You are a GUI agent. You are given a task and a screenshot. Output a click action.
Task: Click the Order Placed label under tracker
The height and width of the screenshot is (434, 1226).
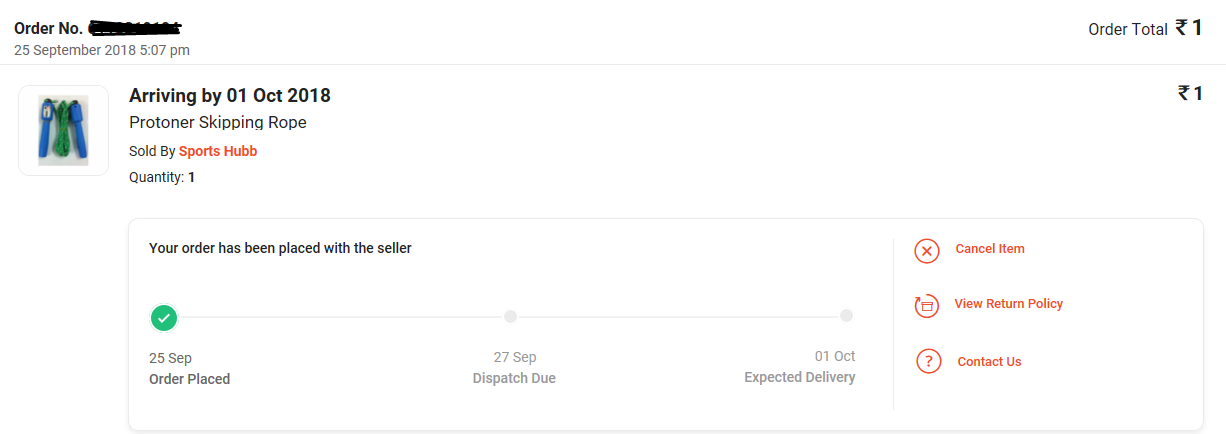click(189, 379)
